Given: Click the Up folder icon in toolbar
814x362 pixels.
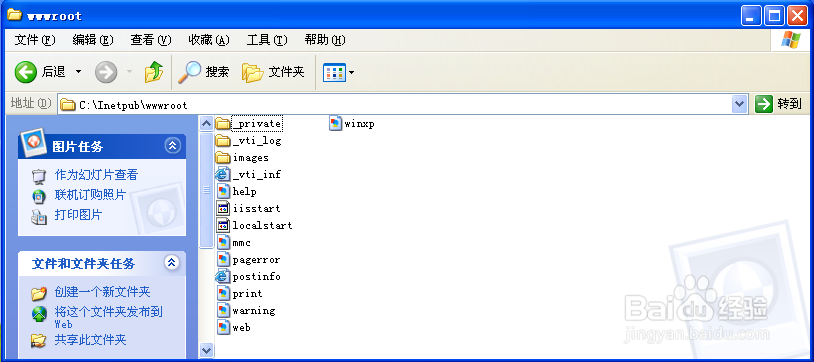Looking at the screenshot, I should click(154, 72).
